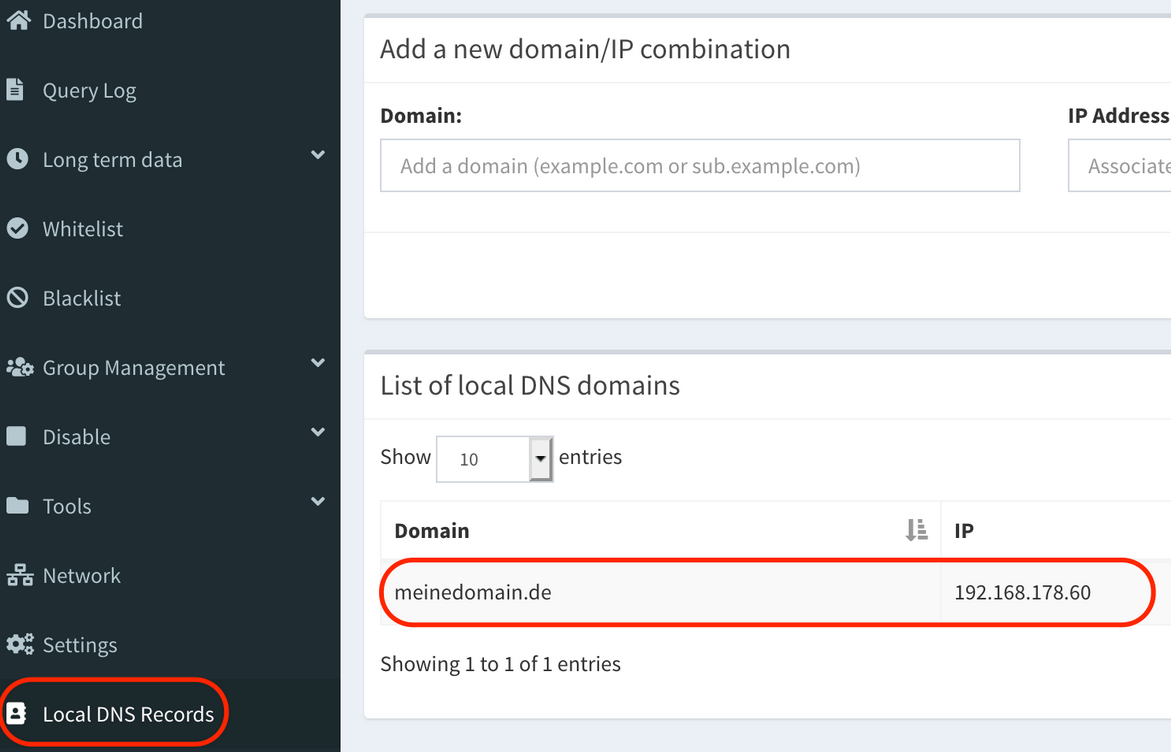Select the Long term data clock icon
The image size is (1171, 752).
[x=18, y=158]
